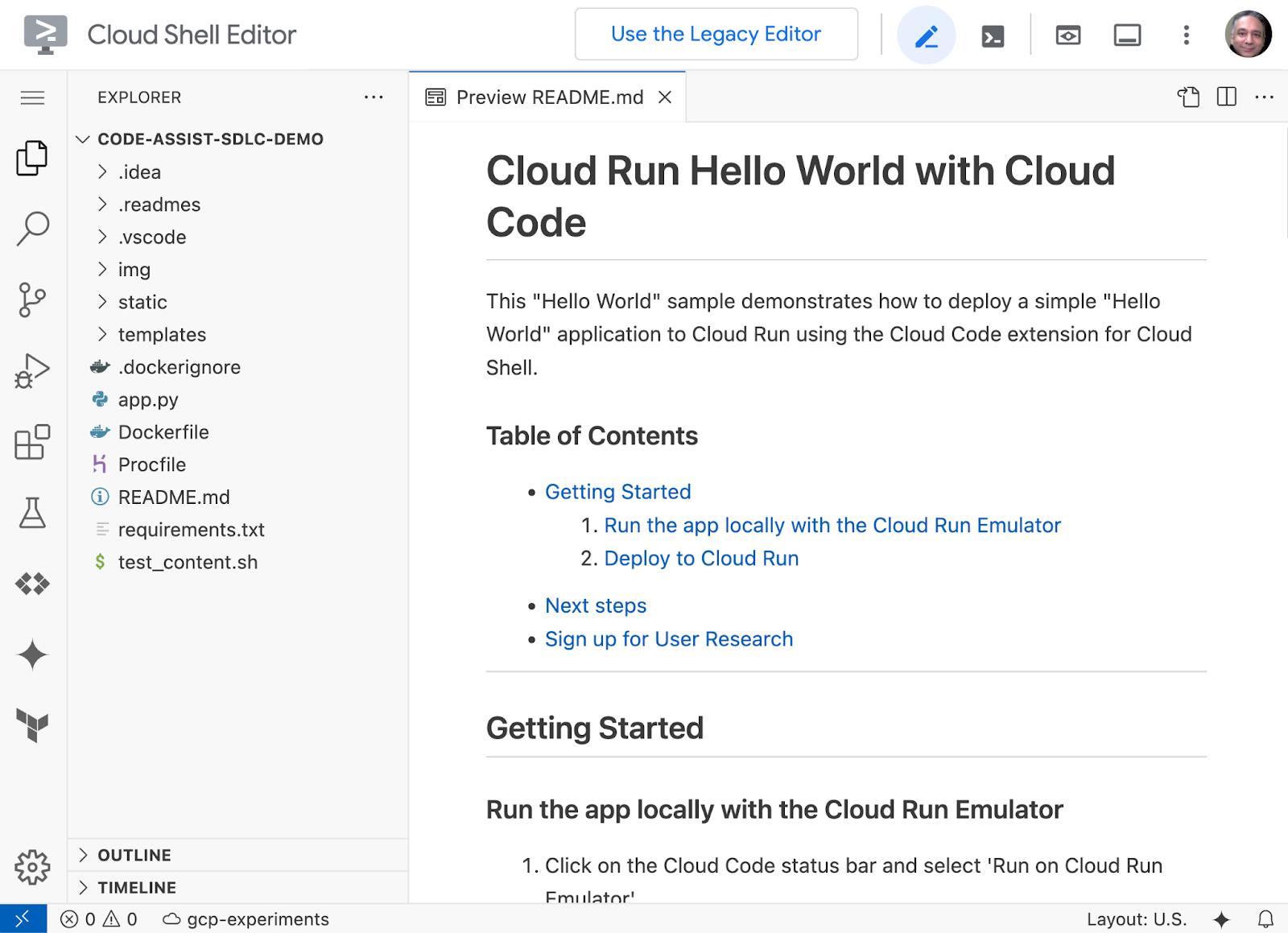Expand the templates folder

pyautogui.click(x=162, y=335)
